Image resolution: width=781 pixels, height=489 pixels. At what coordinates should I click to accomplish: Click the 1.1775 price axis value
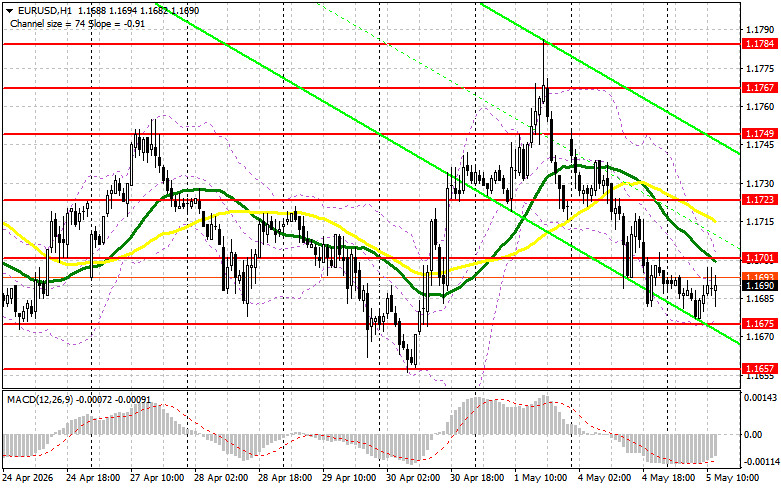(760, 69)
